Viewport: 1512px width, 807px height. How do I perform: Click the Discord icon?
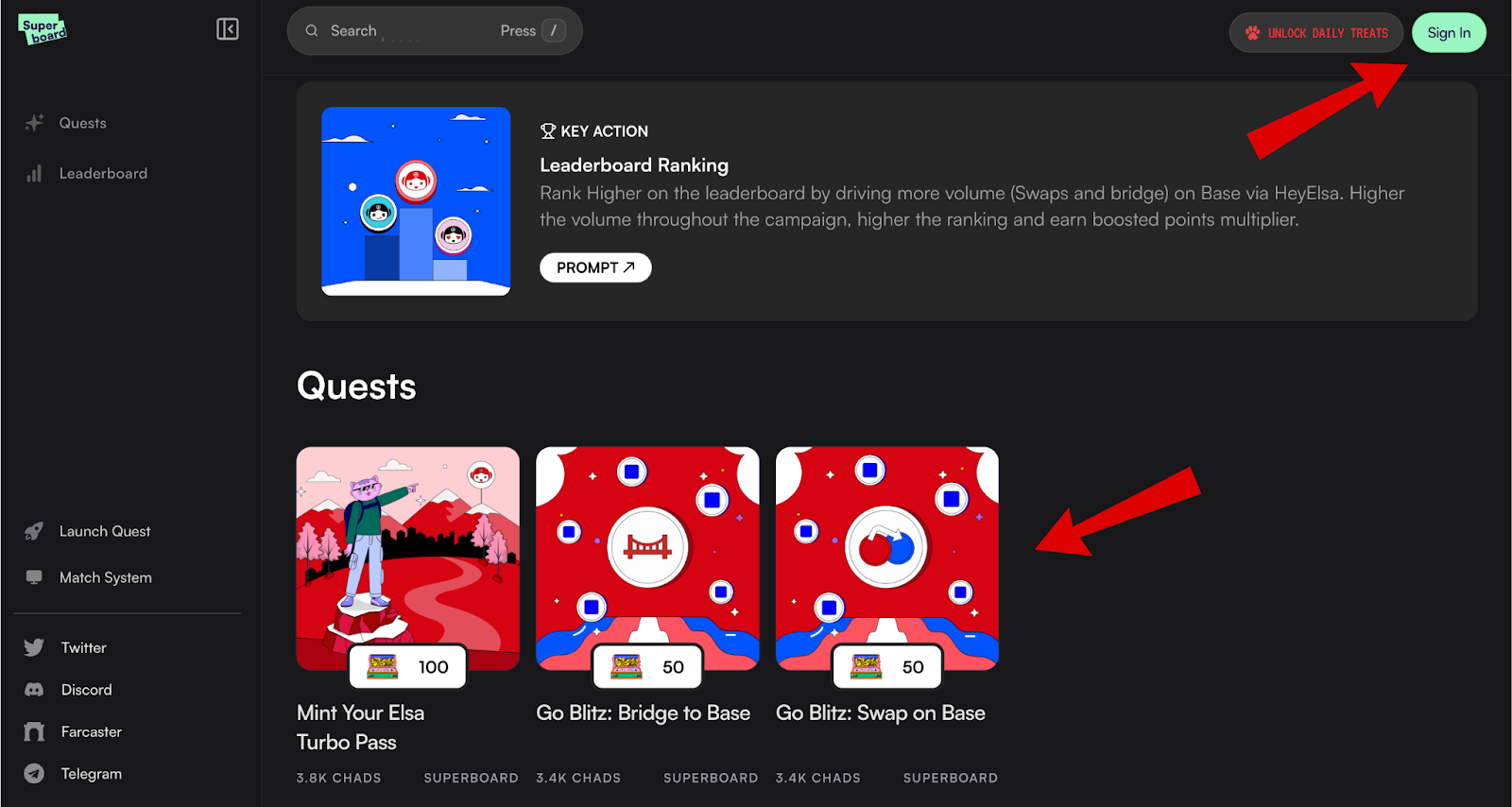click(34, 690)
